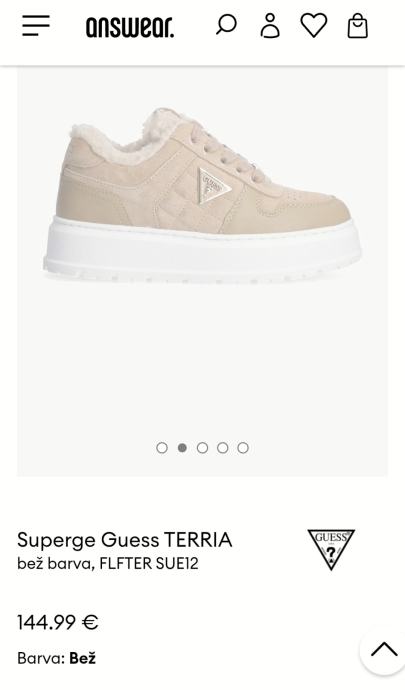Select the second image carousel dot
This screenshot has width=405, height=690.
(182, 448)
